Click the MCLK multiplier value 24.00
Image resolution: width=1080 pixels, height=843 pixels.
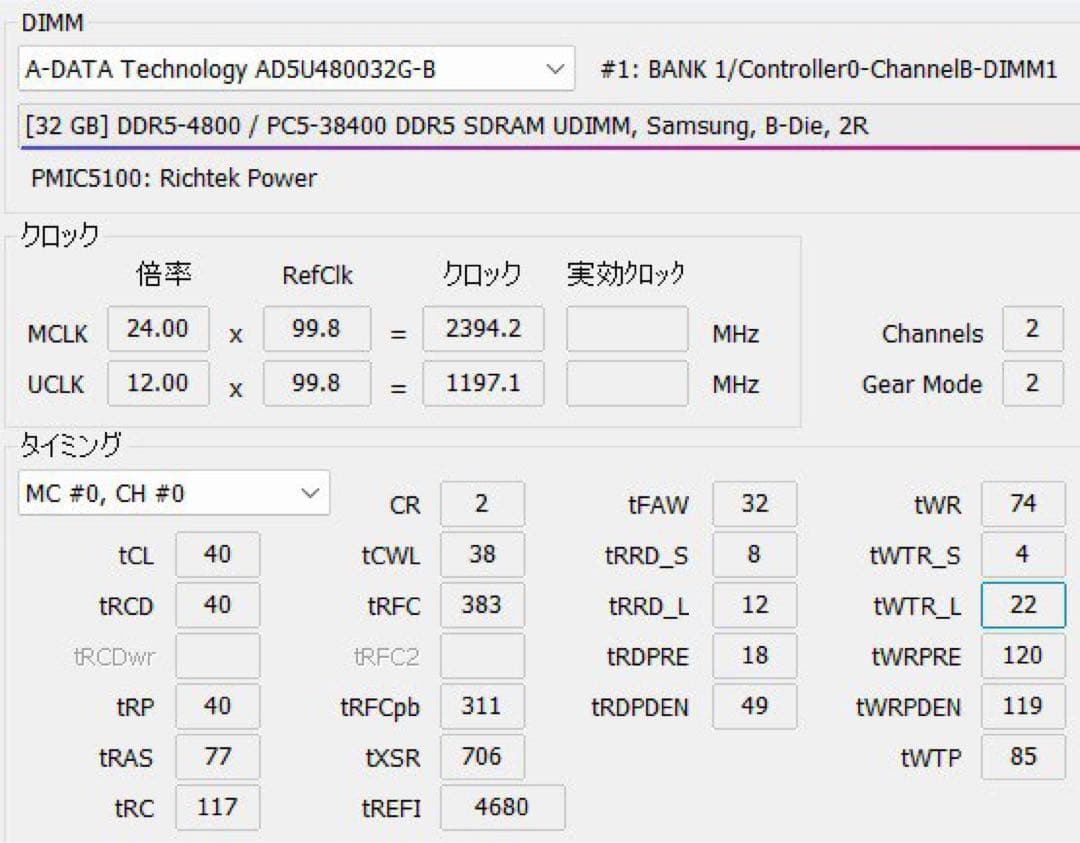pyautogui.click(x=158, y=328)
